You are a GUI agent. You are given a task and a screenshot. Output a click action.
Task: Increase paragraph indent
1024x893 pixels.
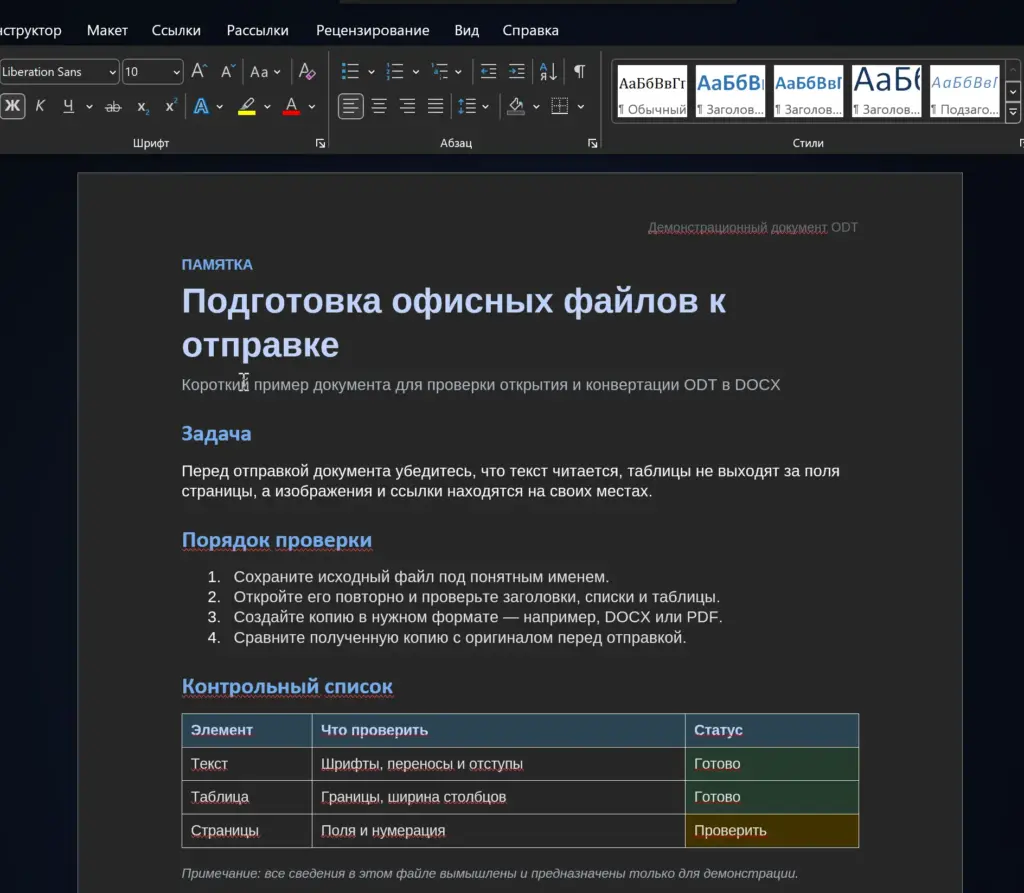tap(517, 71)
